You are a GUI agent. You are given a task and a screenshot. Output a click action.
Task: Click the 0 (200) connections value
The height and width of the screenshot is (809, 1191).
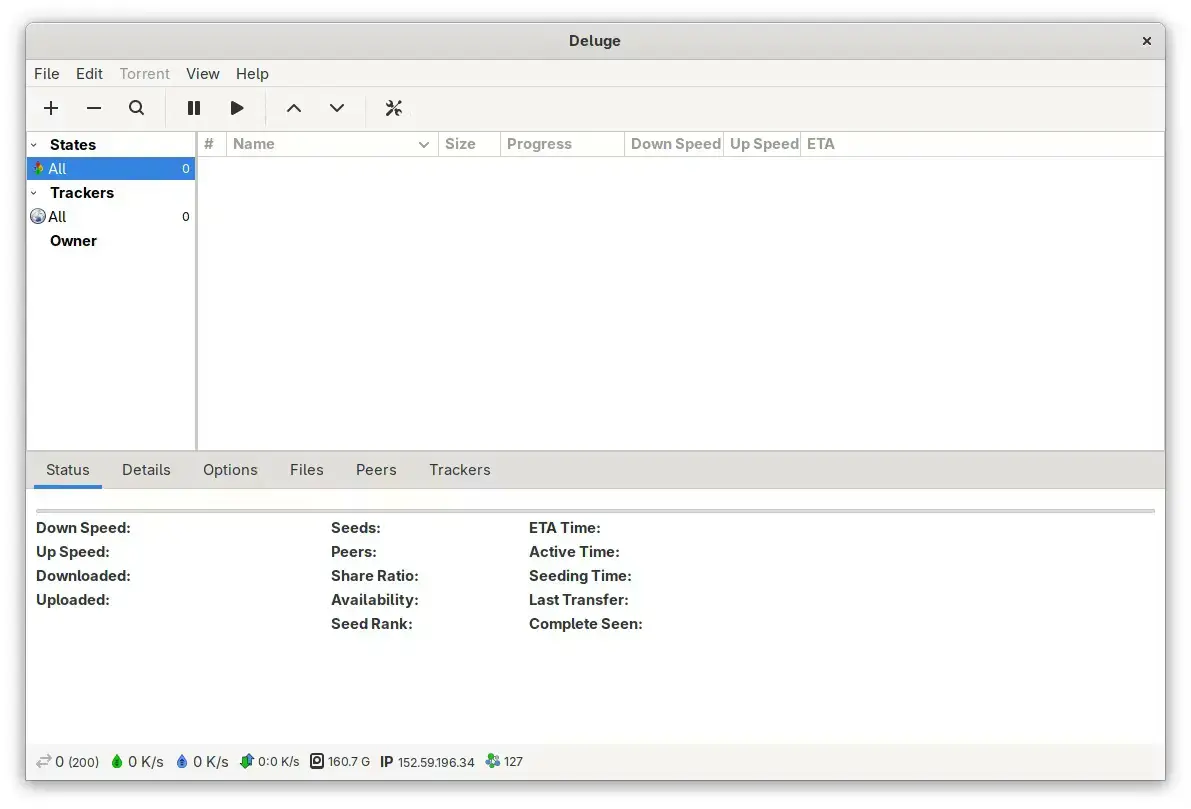pyautogui.click(x=77, y=762)
